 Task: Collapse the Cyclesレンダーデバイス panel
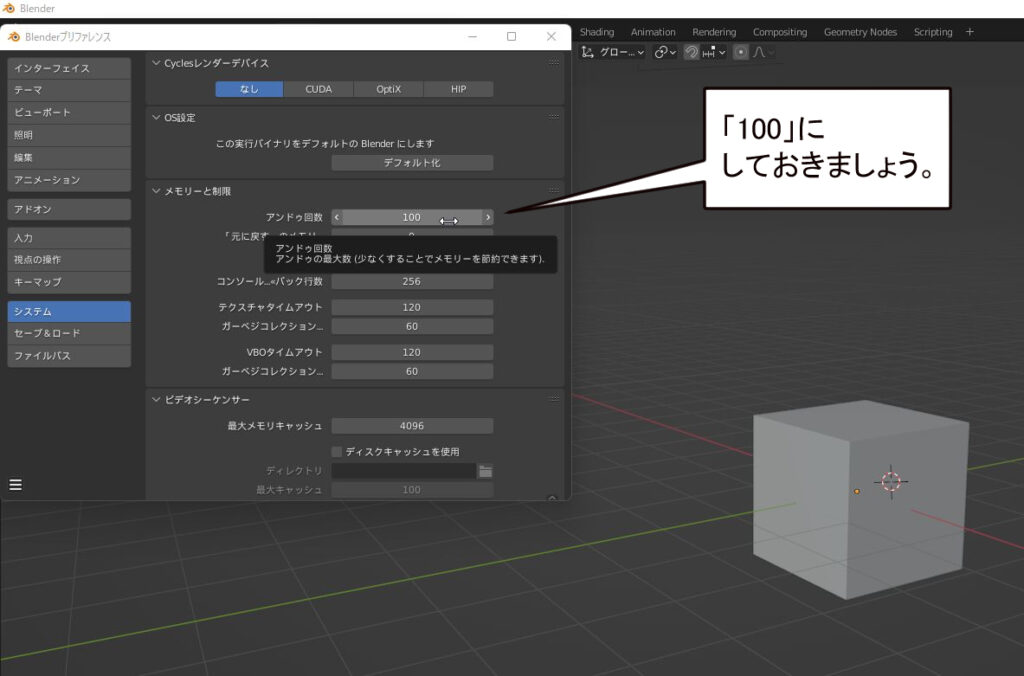coord(156,63)
